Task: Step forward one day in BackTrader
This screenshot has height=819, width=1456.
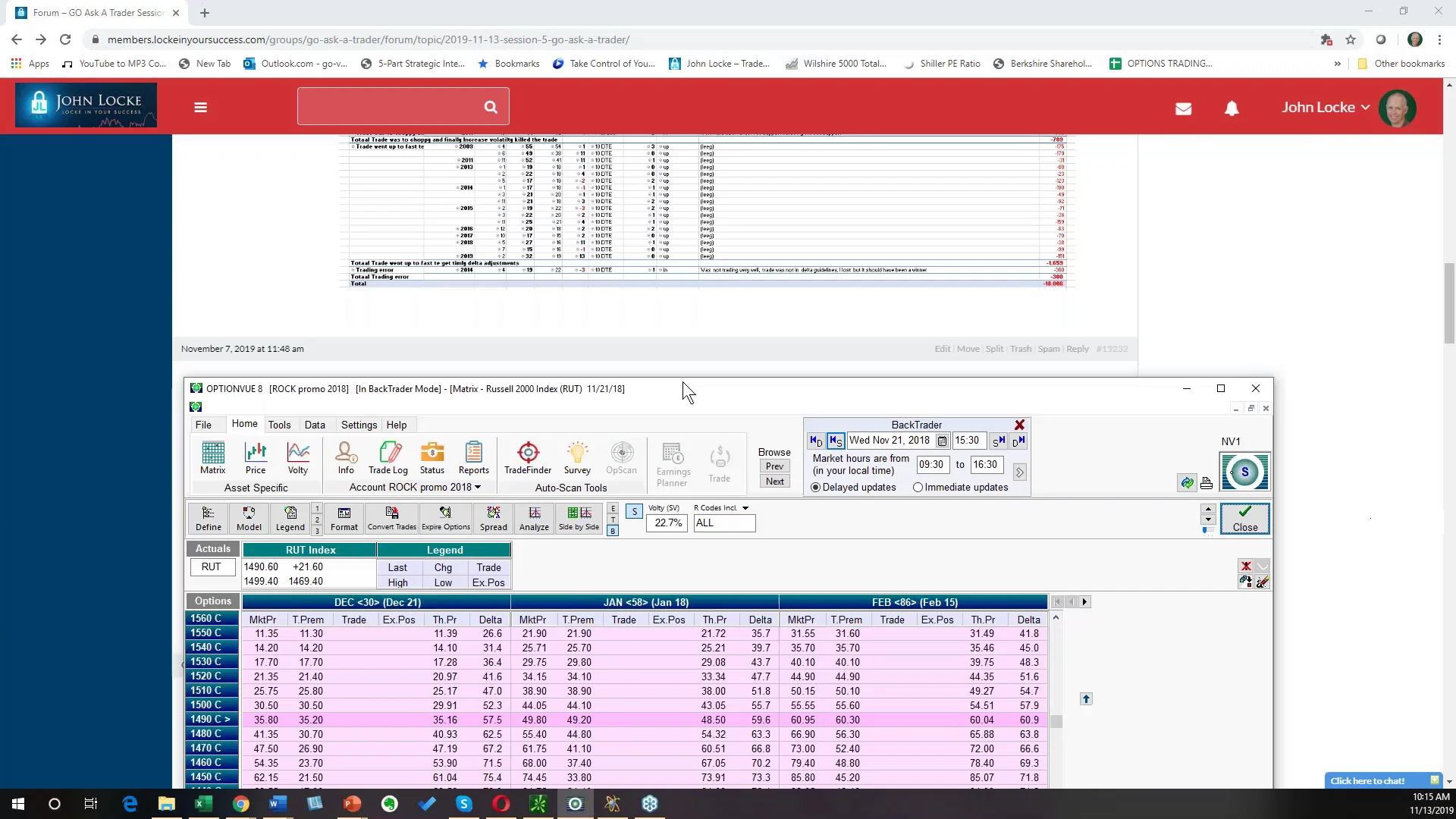Action: (1018, 441)
